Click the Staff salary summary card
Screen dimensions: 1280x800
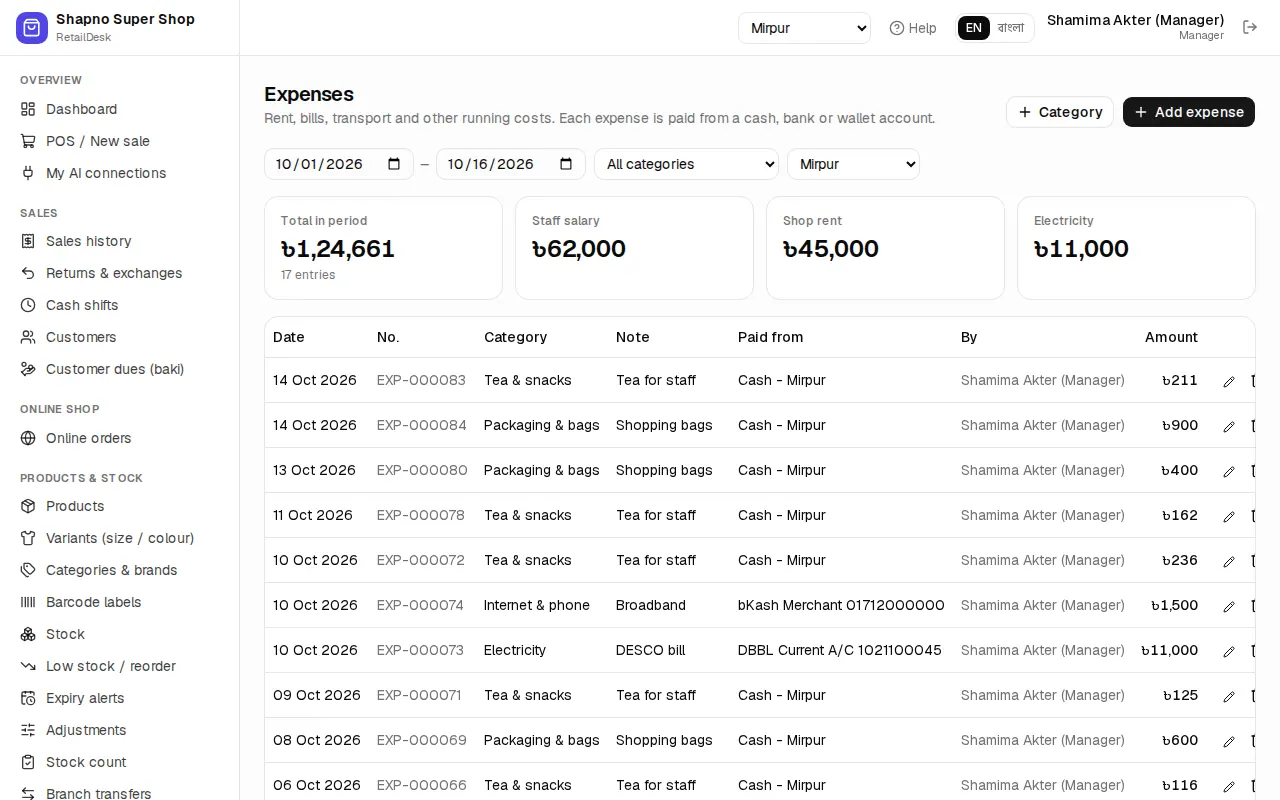[x=634, y=248]
